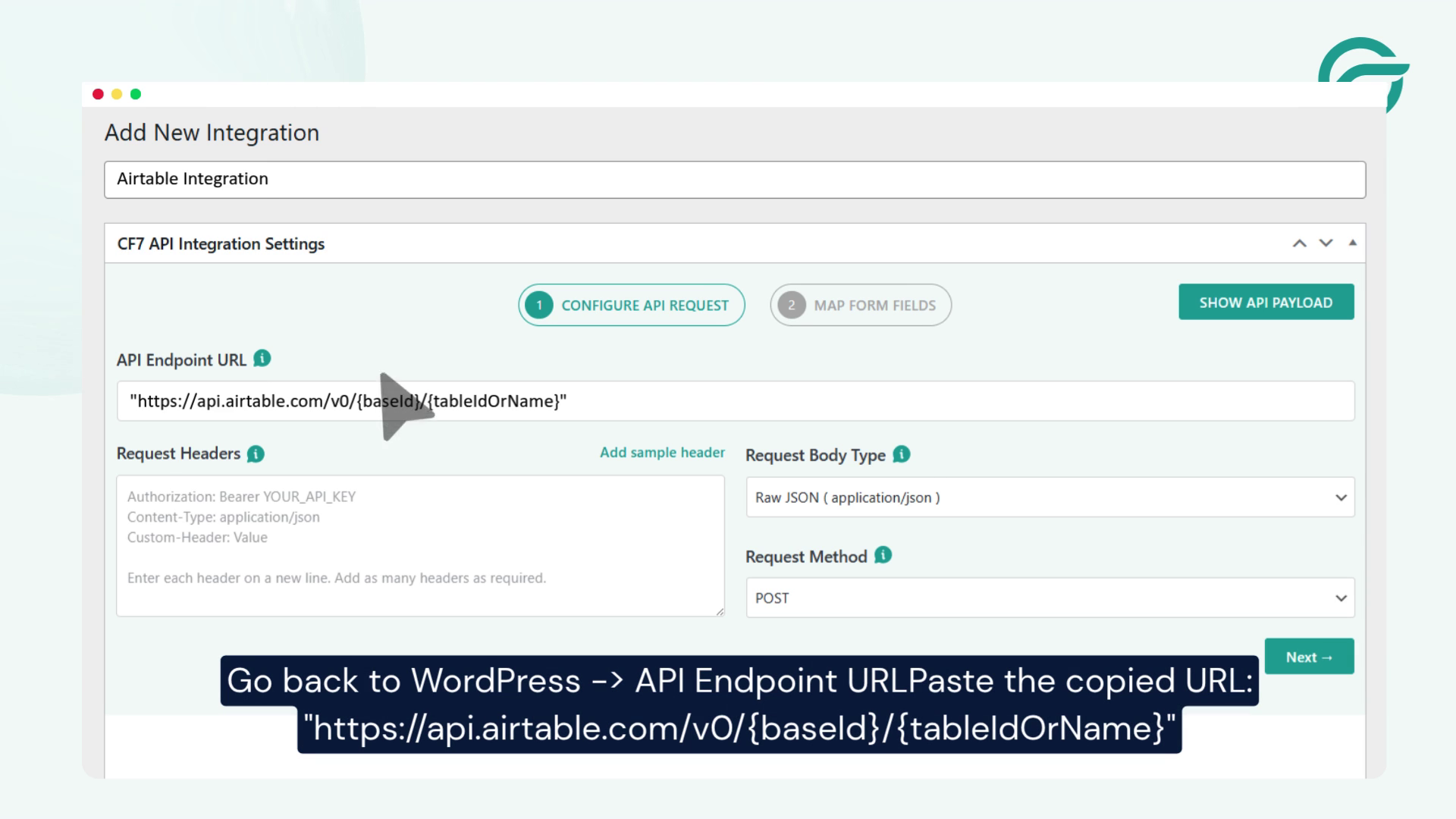Viewport: 1456px width, 819px height.
Task: Move settings panel up with up chevron
Action: coord(1300,243)
